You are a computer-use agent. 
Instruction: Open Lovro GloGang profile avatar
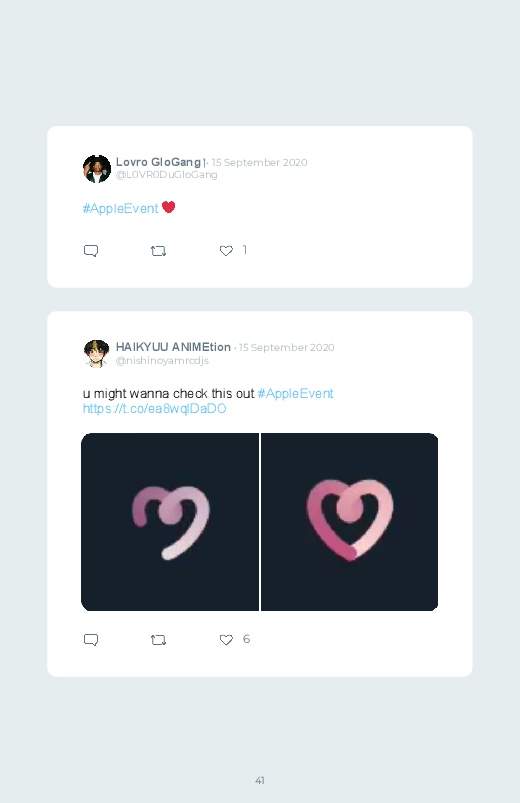(x=97, y=168)
